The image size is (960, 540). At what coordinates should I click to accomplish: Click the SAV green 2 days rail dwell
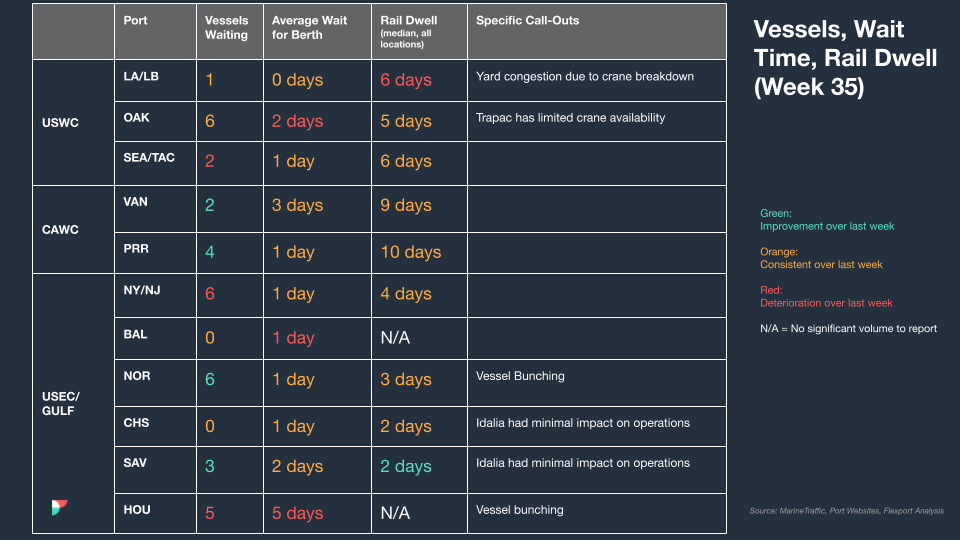coord(405,467)
